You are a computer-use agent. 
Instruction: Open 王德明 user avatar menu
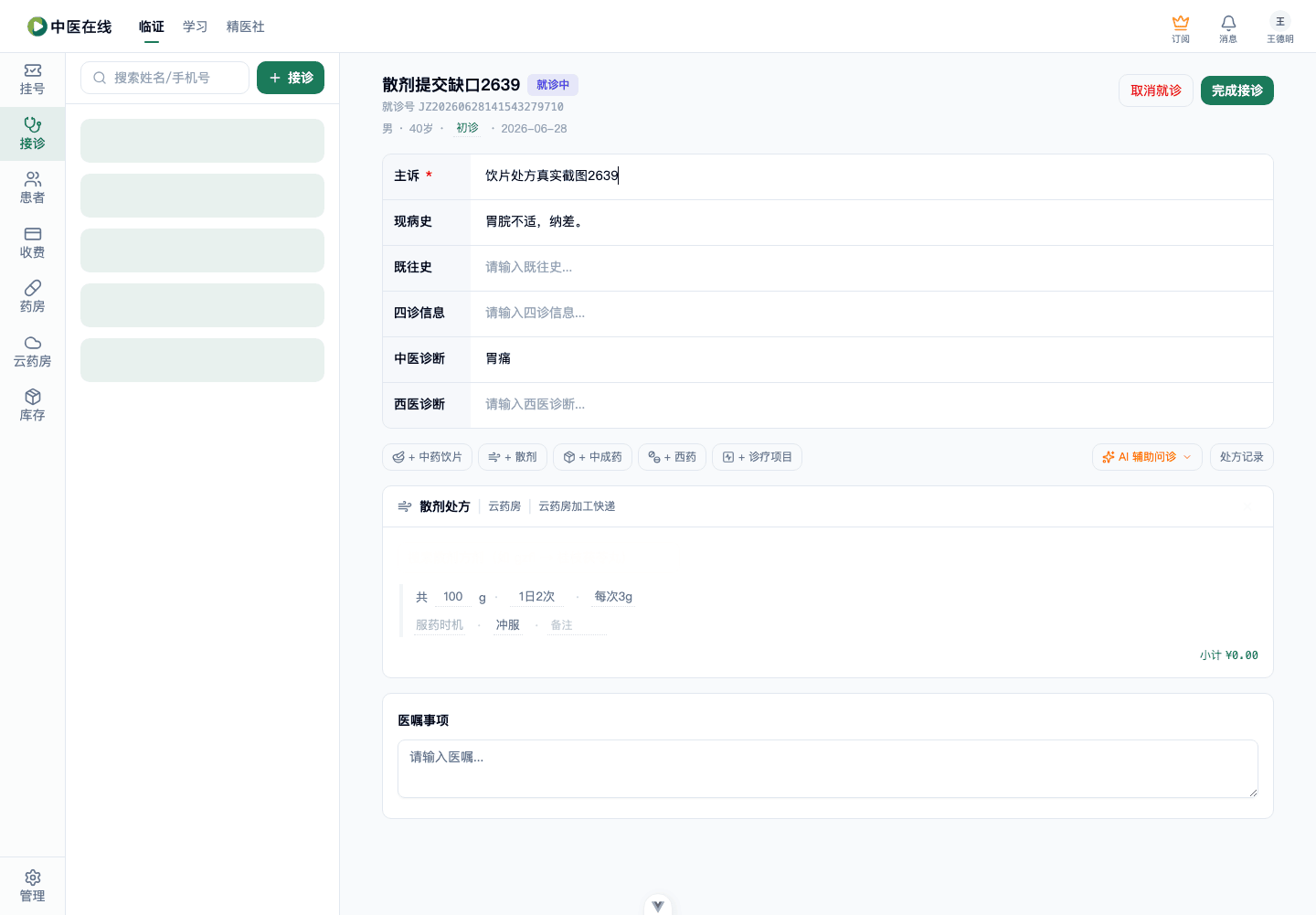click(x=1280, y=28)
